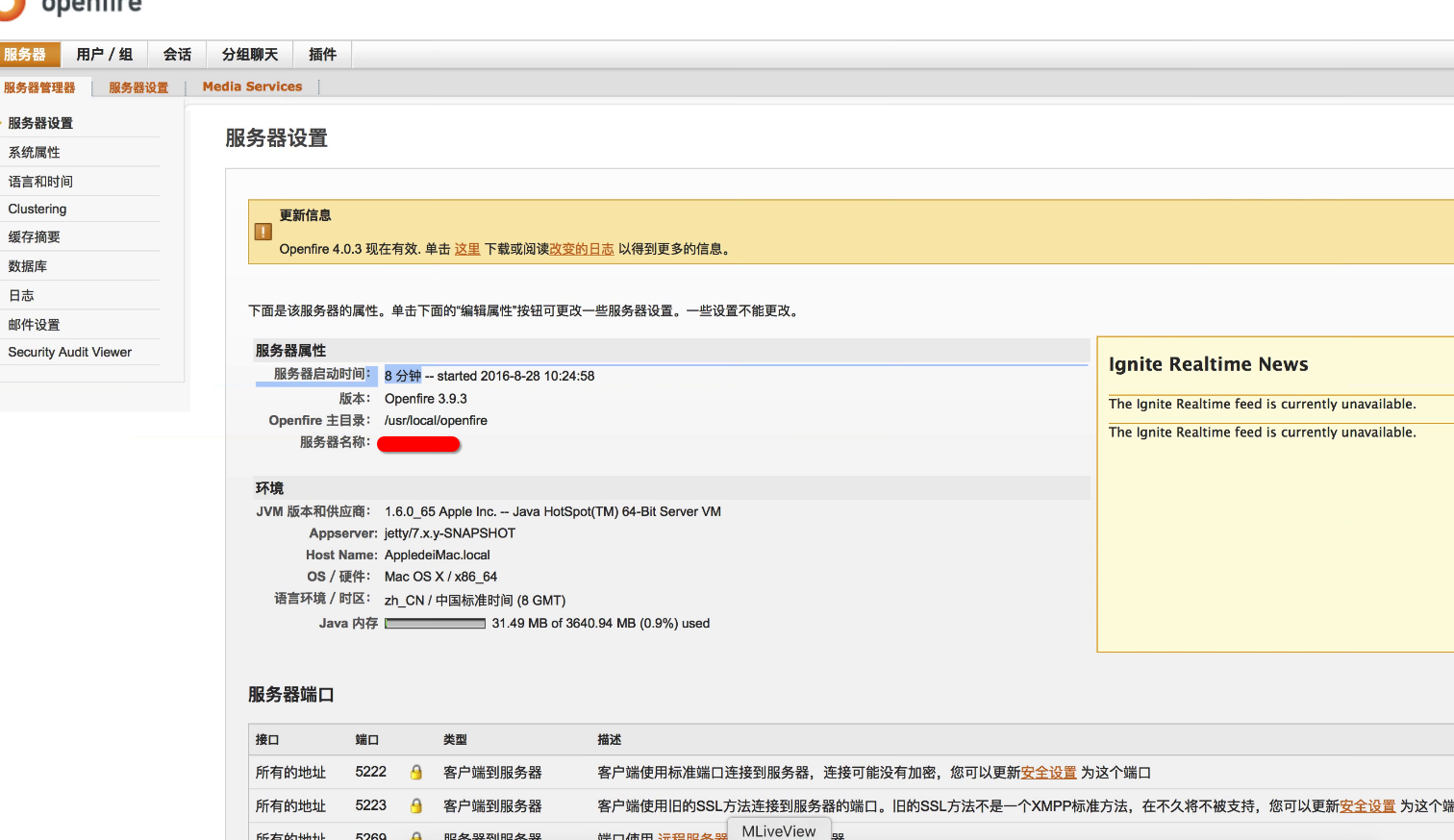Click the 类型 column header
1454x840 pixels.
pyautogui.click(x=455, y=740)
